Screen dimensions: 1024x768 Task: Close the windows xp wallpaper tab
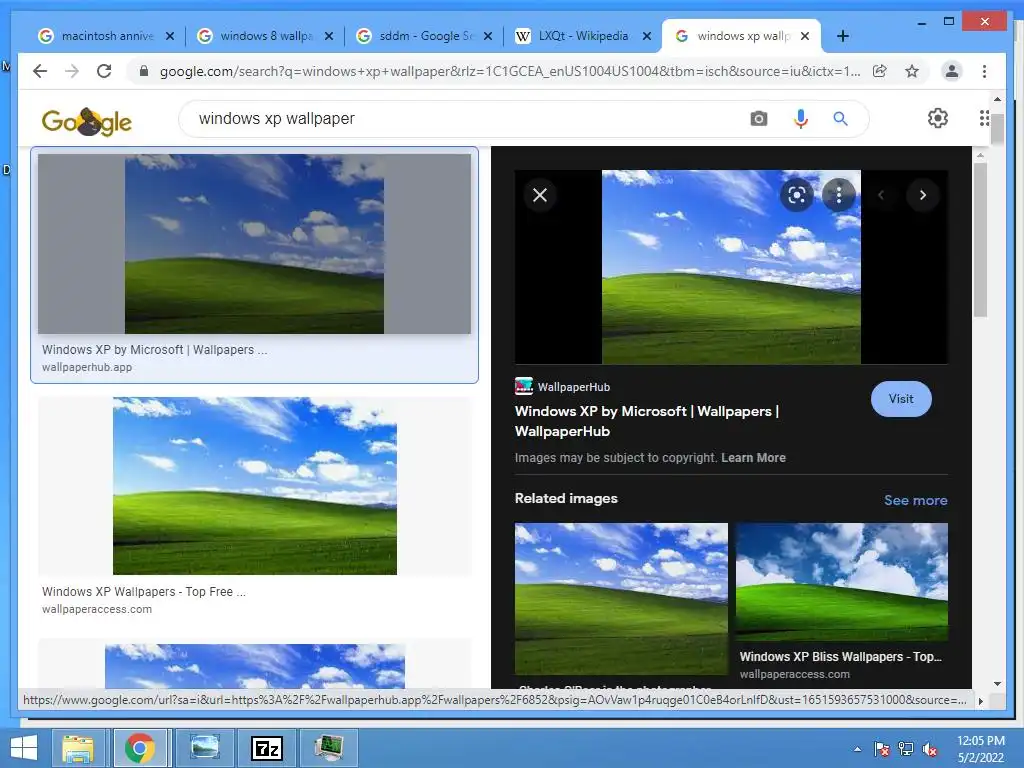click(805, 36)
